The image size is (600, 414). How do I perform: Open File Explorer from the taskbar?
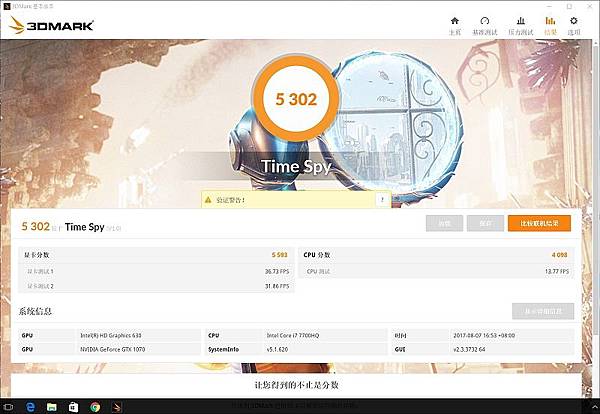point(52,407)
